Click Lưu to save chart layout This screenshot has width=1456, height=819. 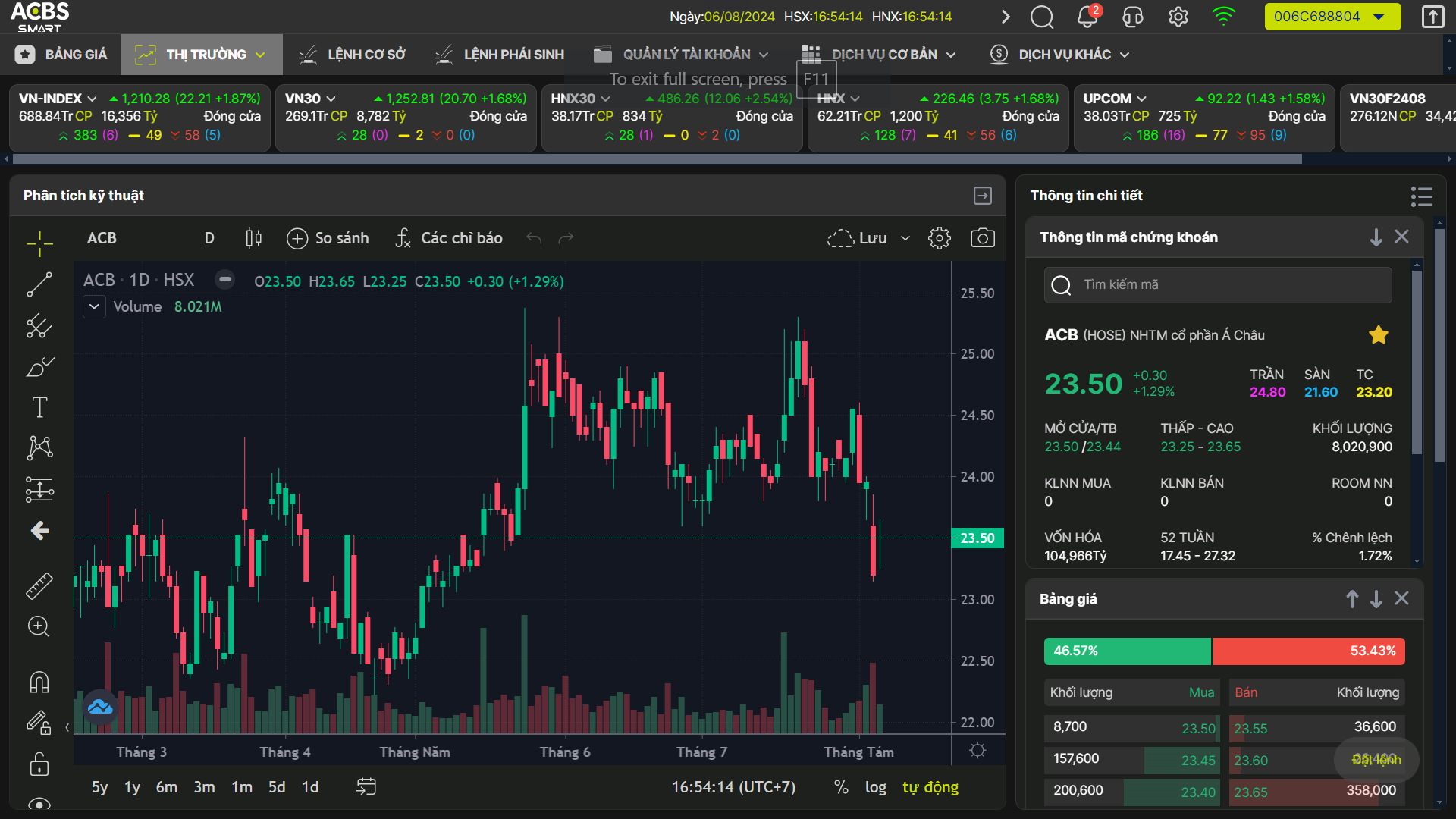pyautogui.click(x=857, y=238)
